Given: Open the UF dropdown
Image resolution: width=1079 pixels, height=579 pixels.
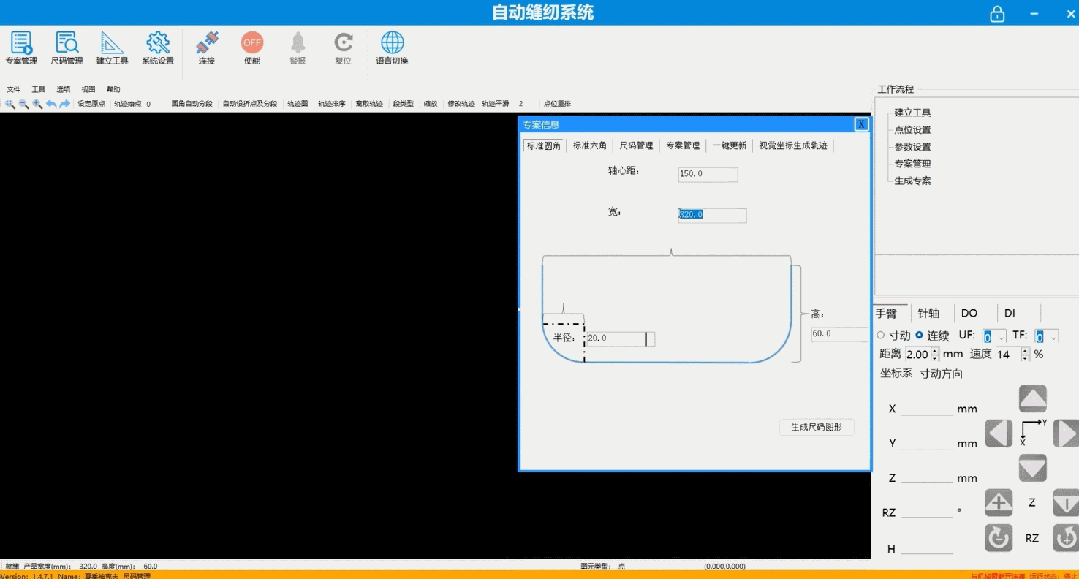Looking at the screenshot, I should 994,336.
